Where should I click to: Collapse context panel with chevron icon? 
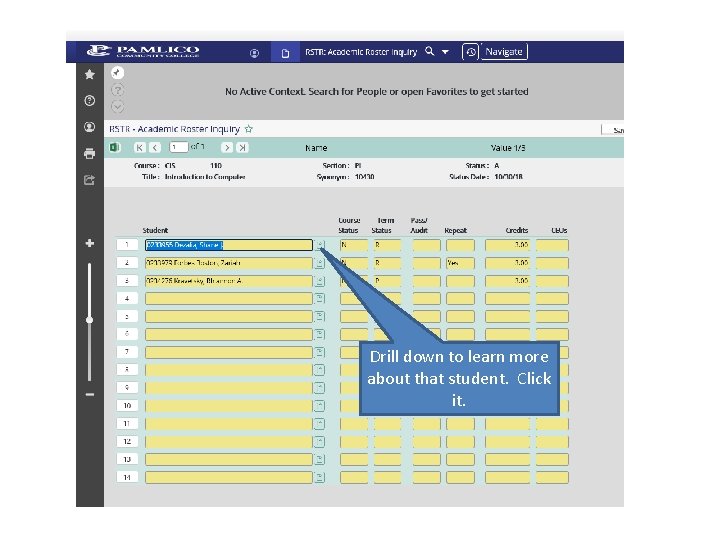point(118,107)
